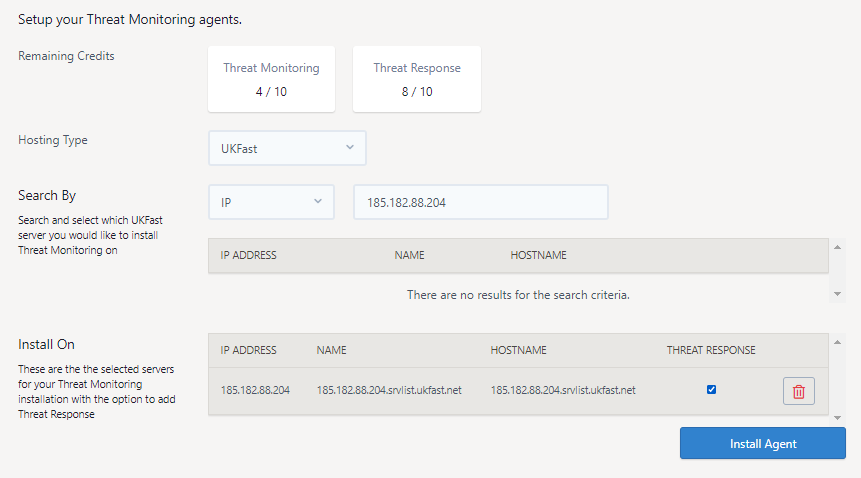Expand the Search By IP dropdown
861x478 pixels.
click(271, 202)
